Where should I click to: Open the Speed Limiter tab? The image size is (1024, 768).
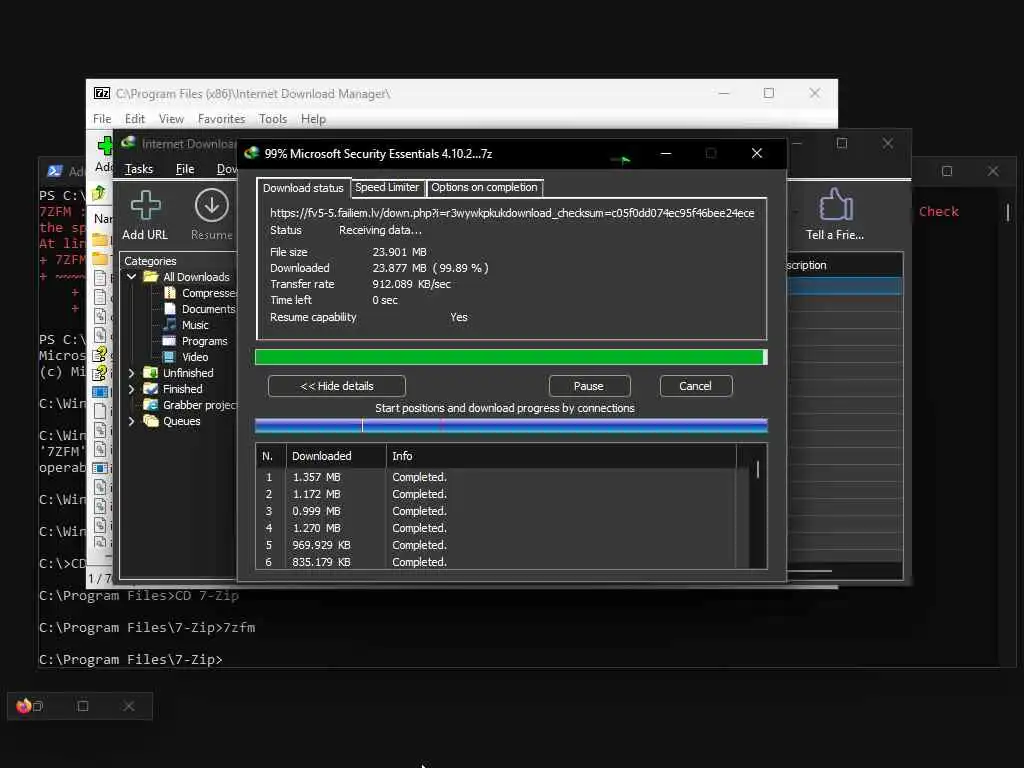coord(387,187)
